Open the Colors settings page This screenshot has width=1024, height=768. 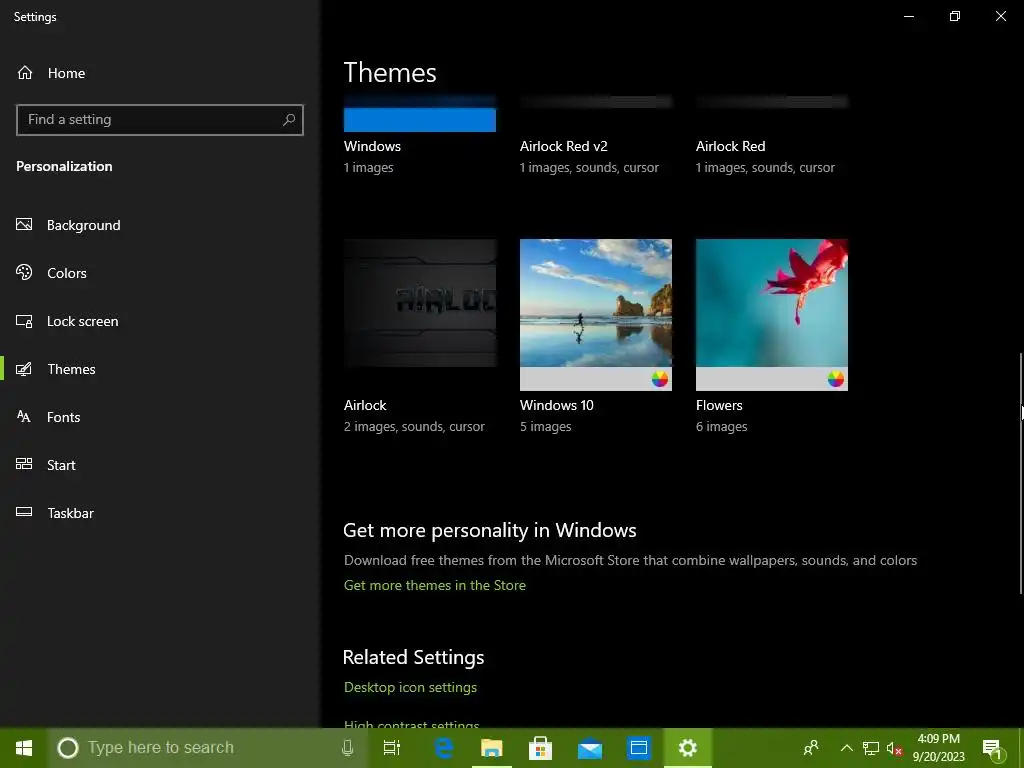pos(67,273)
